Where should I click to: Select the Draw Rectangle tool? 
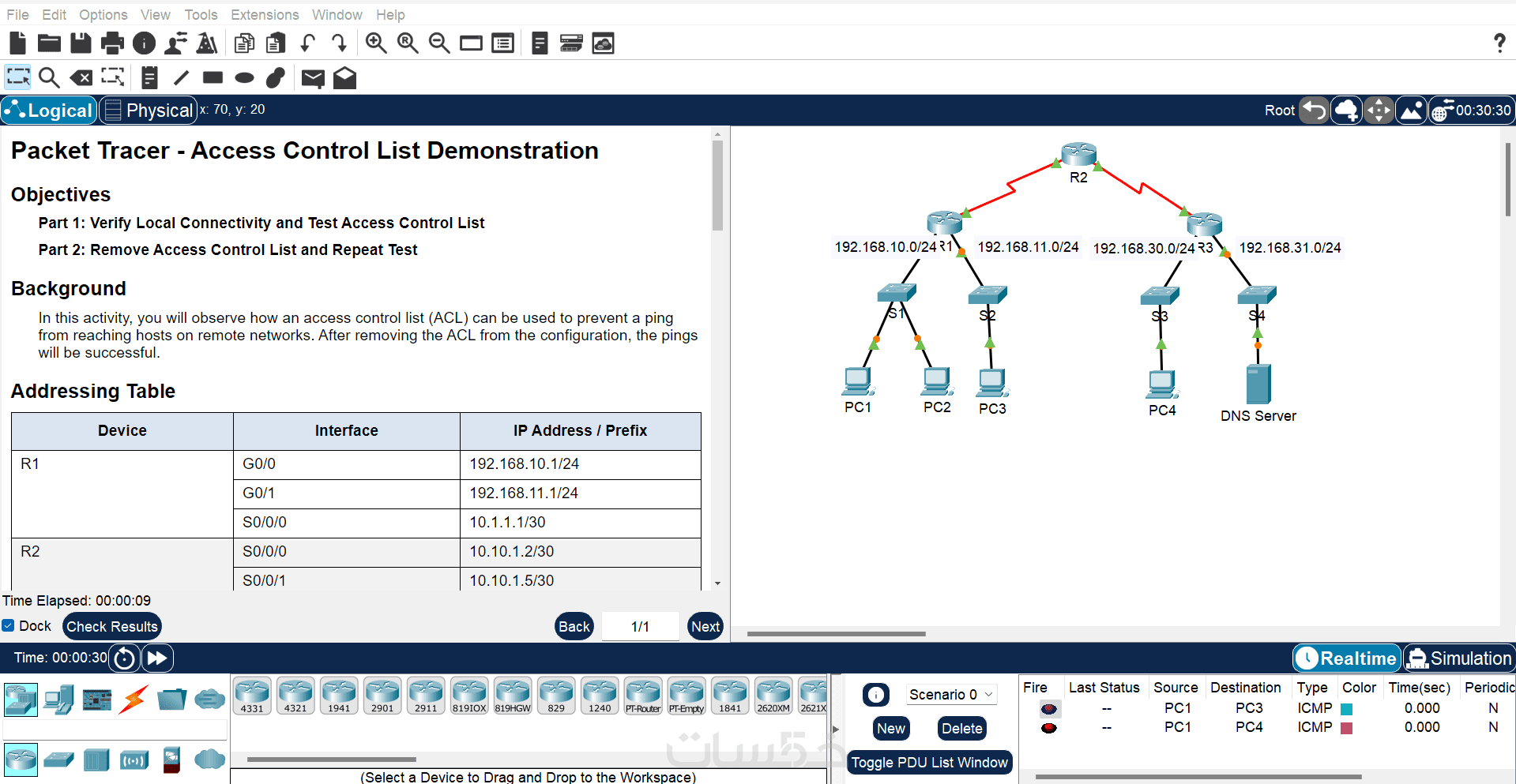coord(213,77)
